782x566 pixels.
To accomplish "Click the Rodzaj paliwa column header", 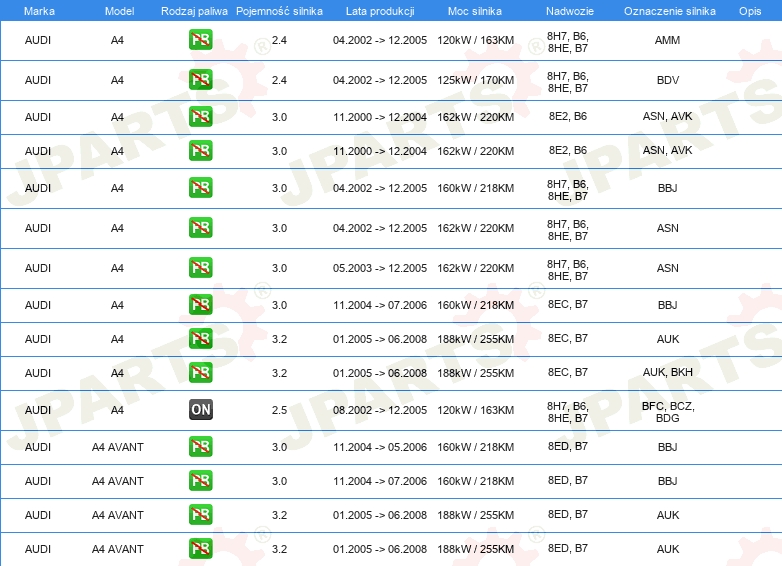I will pyautogui.click(x=194, y=11).
